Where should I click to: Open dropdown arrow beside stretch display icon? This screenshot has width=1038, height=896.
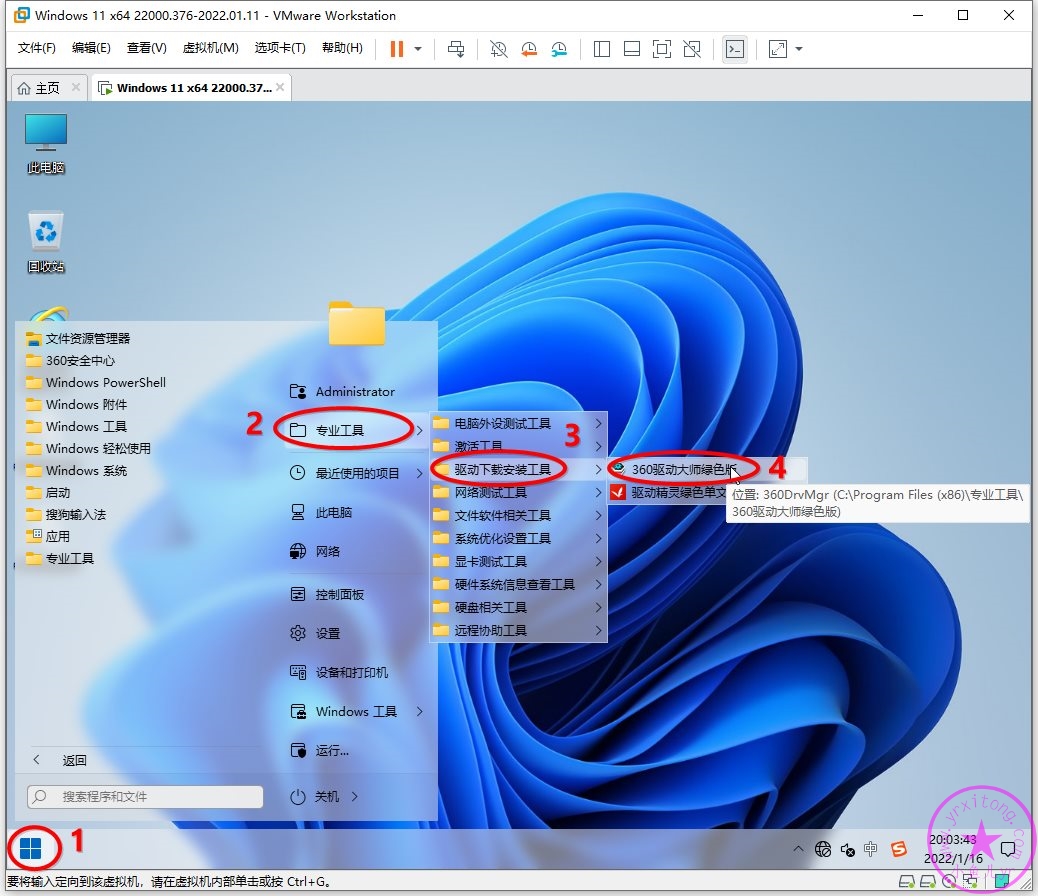coord(799,49)
